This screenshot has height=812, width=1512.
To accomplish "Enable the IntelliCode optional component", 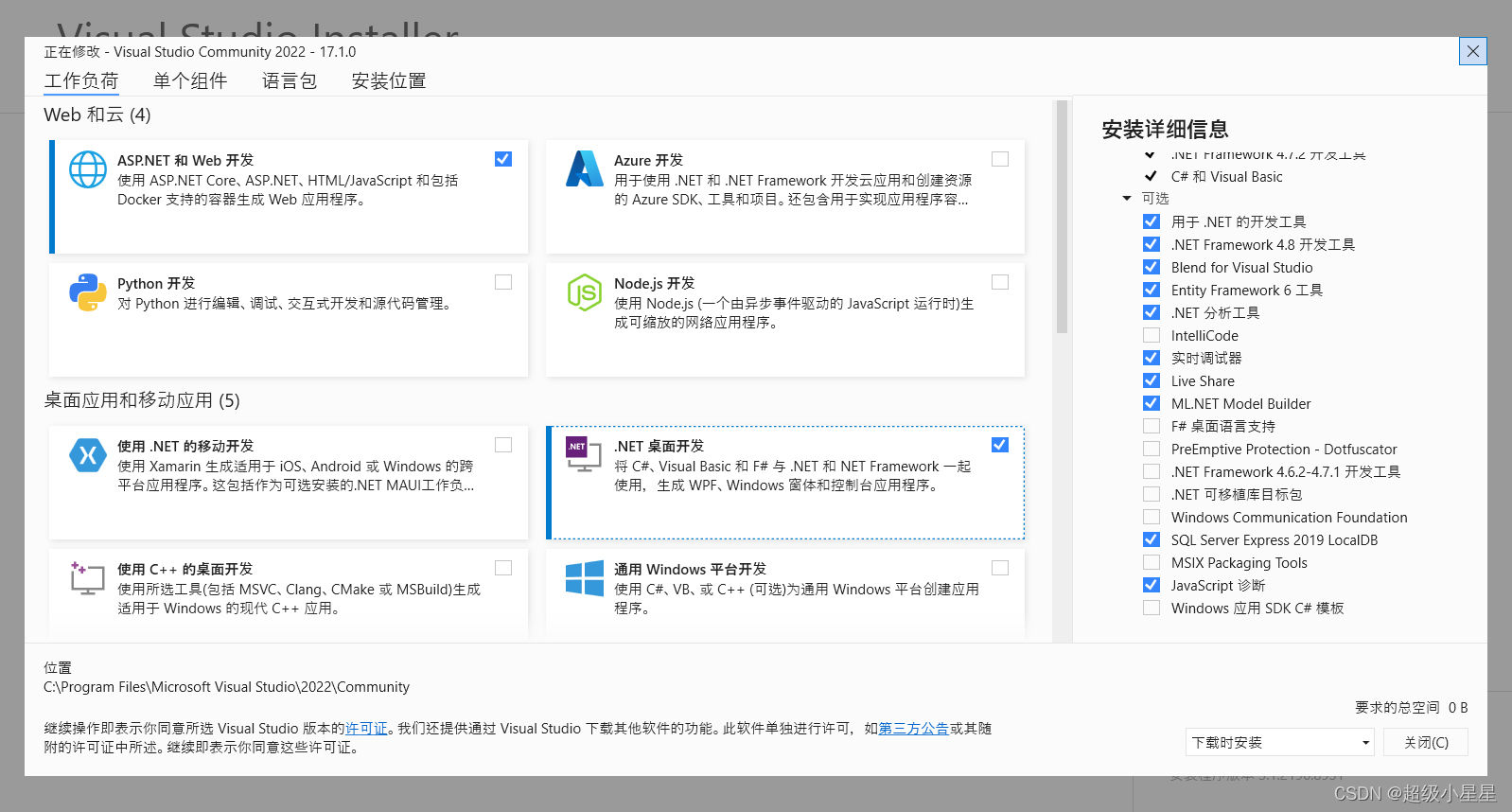I will pos(1152,335).
